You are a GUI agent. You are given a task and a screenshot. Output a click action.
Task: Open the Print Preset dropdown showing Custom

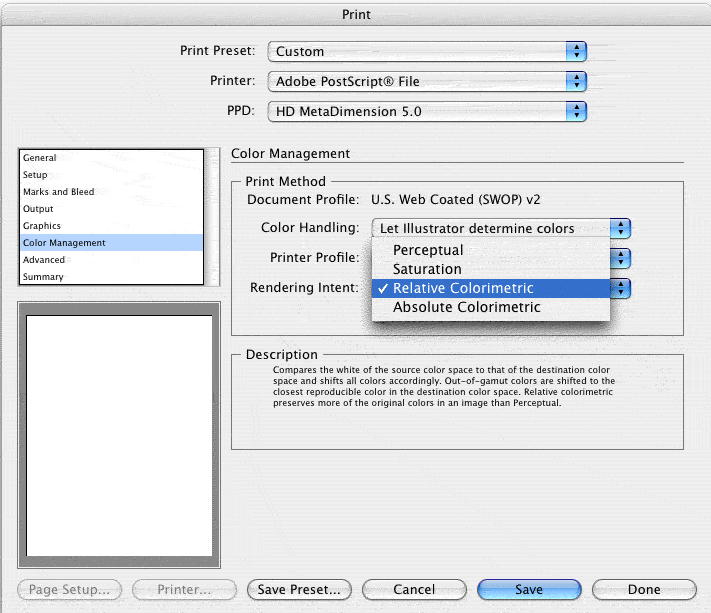click(x=427, y=51)
